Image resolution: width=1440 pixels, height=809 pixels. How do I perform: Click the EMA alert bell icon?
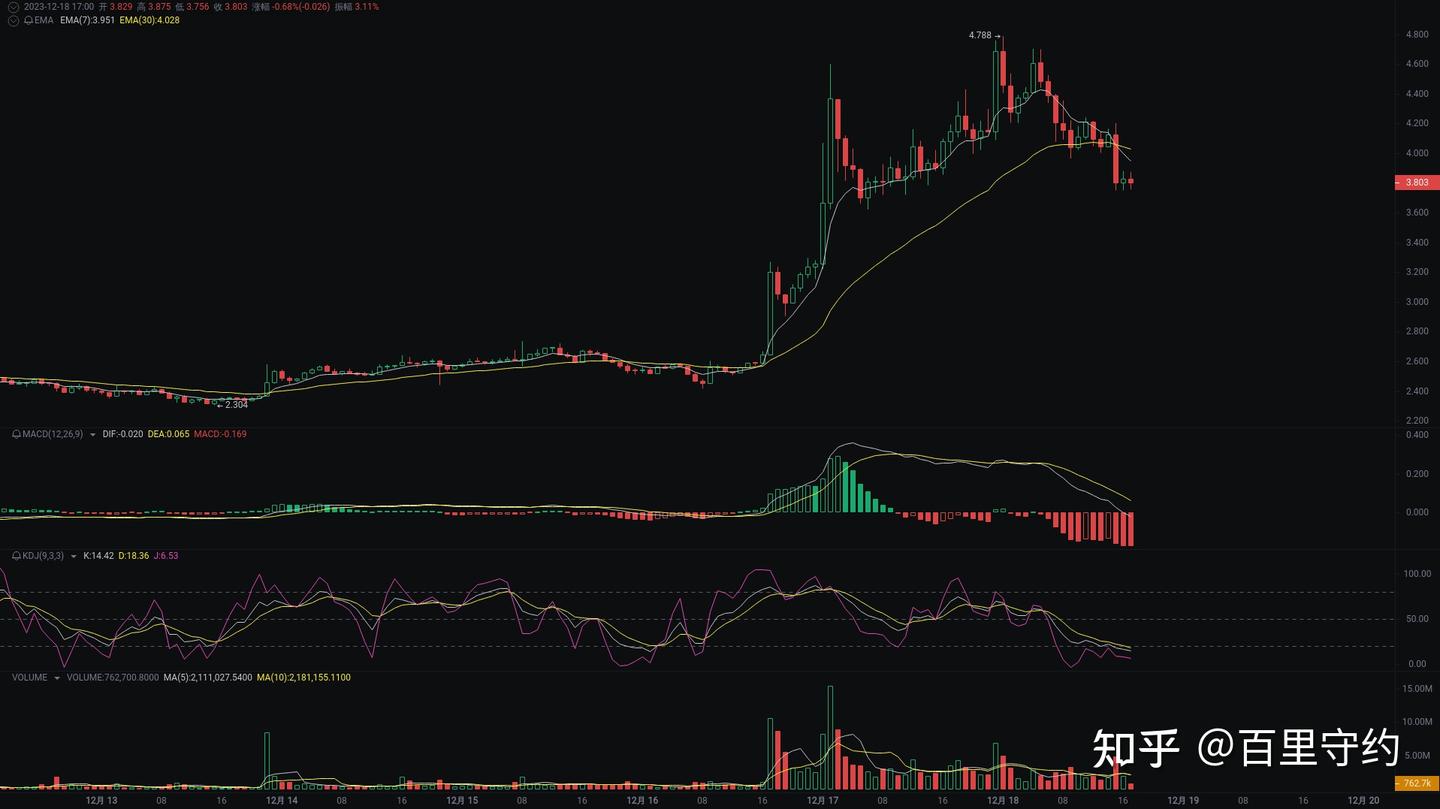(28, 20)
